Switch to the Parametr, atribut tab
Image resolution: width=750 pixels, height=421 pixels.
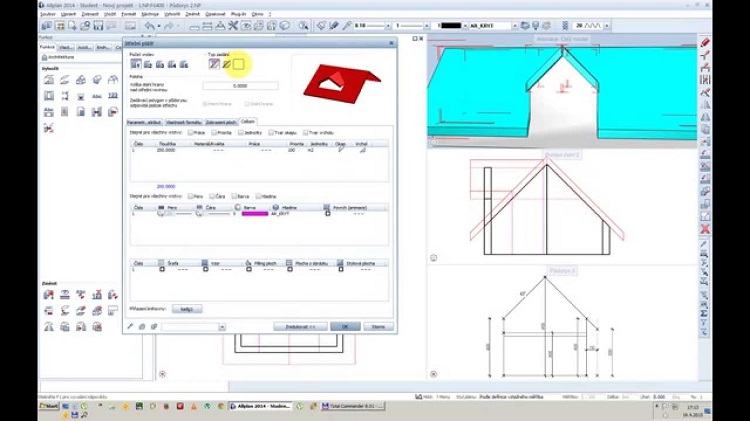click(144, 122)
